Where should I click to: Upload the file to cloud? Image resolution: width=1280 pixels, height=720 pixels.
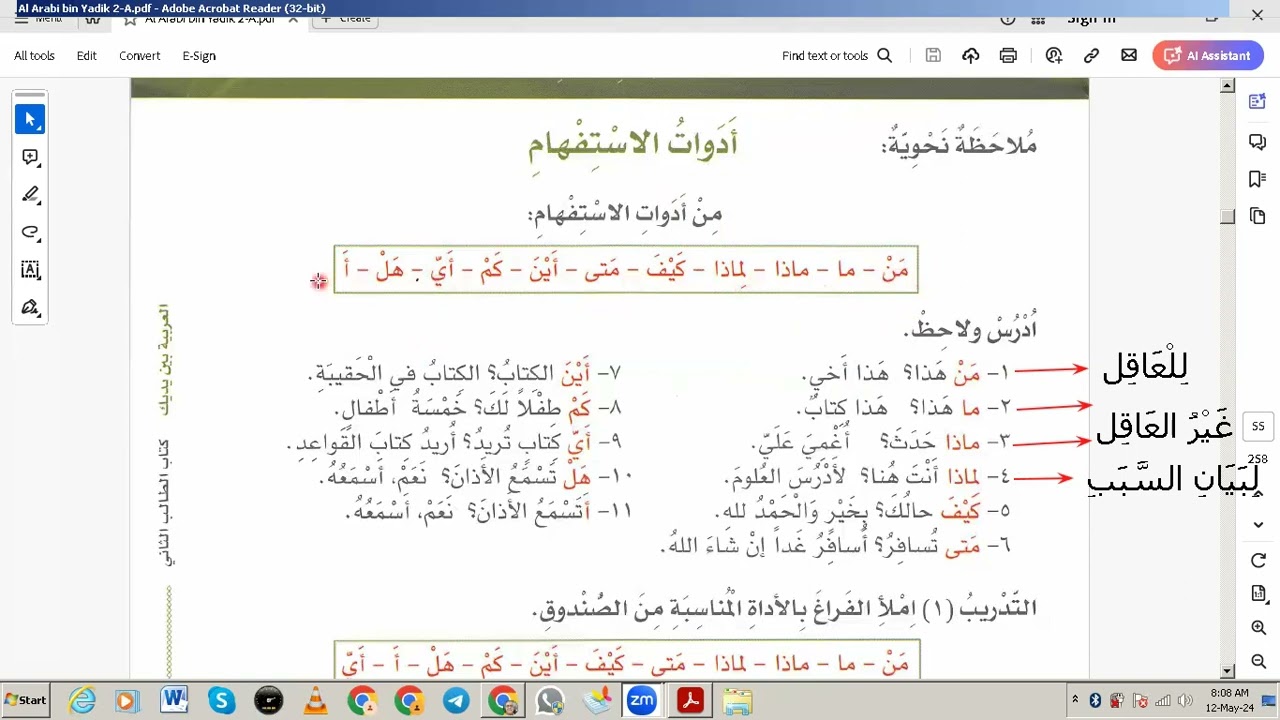971,56
